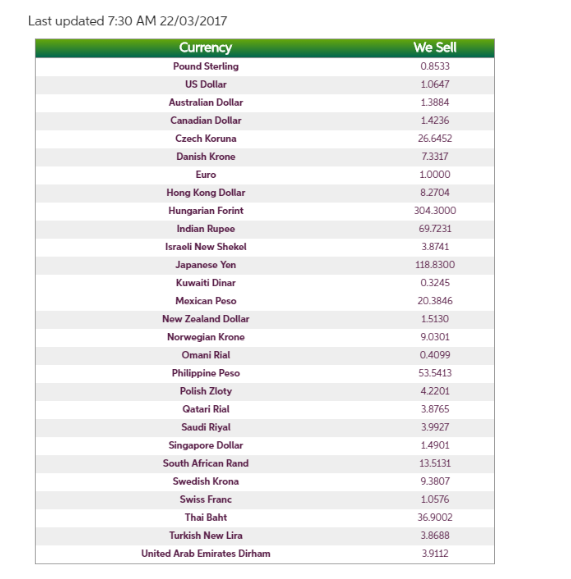The image size is (571, 579).
Task: Click the Canadian Dollar rate 1.4236
Action: point(435,120)
